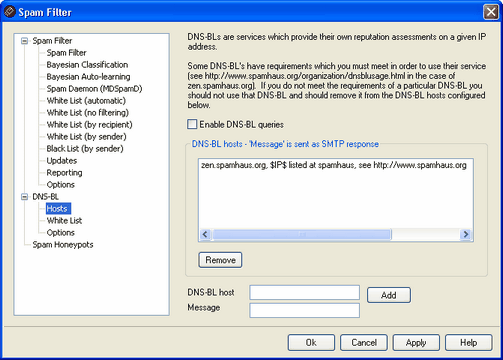This screenshot has width=503, height=360.
Task: Click the hosts list left scroll arrow
Action: pyautogui.click(x=205, y=234)
